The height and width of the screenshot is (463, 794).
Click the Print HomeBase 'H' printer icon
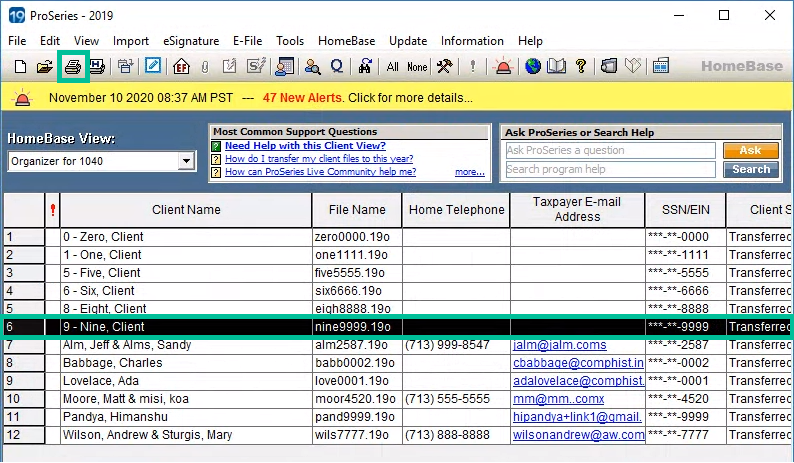point(97,66)
